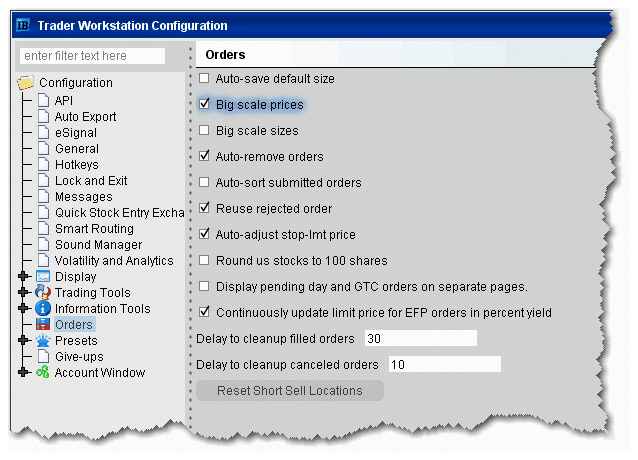Click the Quick Stock Entry page icon
This screenshot has height=460, width=638.
tap(43, 212)
